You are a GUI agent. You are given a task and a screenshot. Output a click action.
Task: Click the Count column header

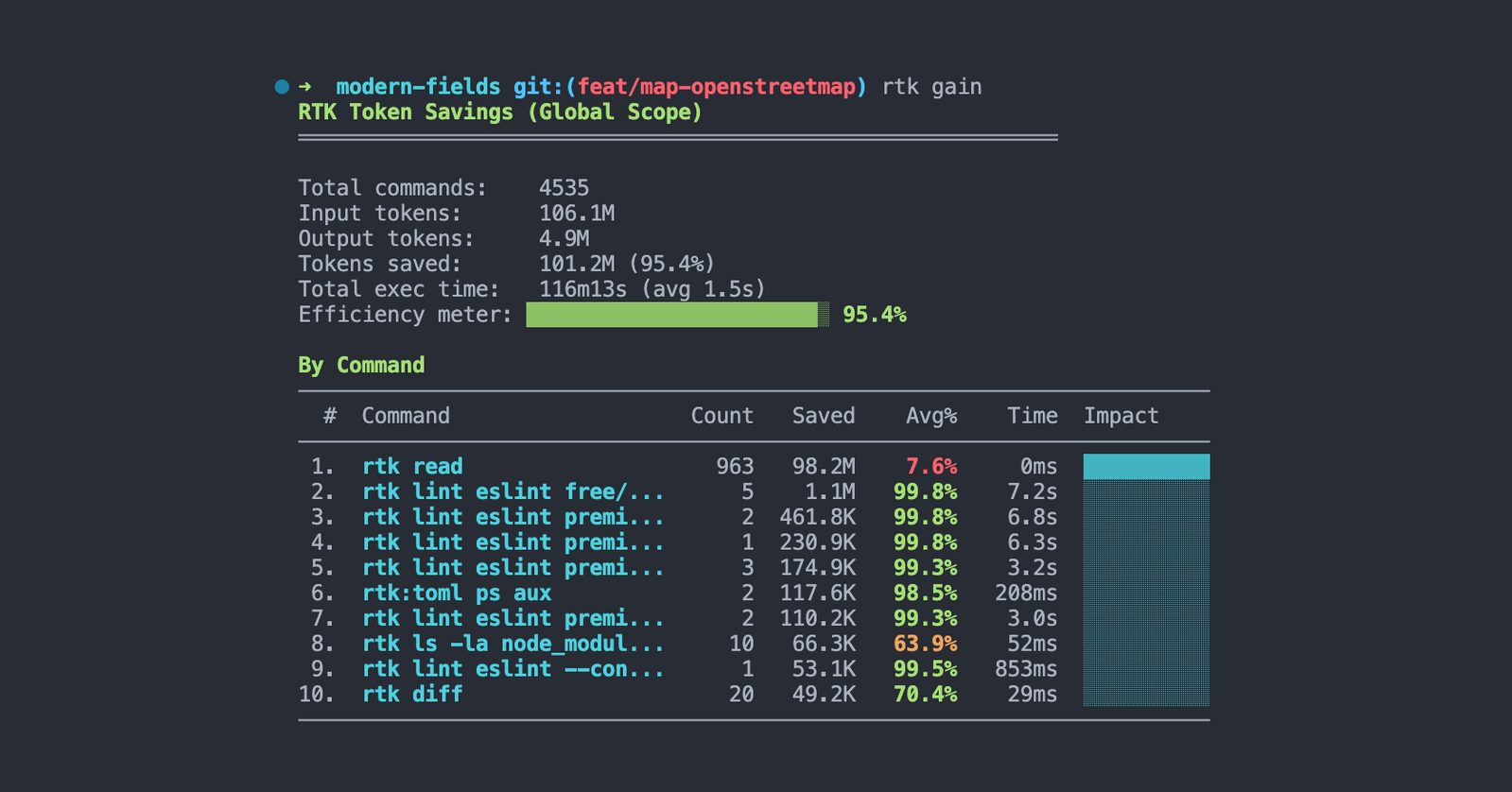(722, 416)
